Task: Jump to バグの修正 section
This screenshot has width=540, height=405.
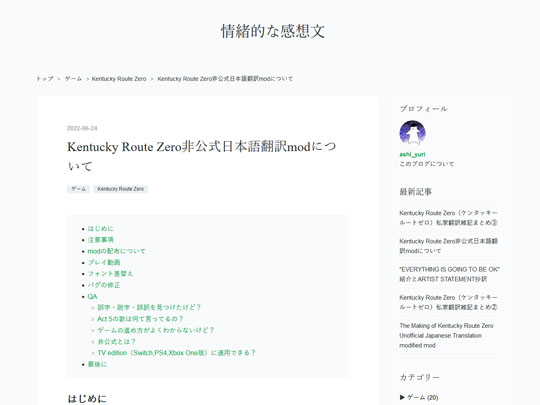Action: tap(104, 285)
